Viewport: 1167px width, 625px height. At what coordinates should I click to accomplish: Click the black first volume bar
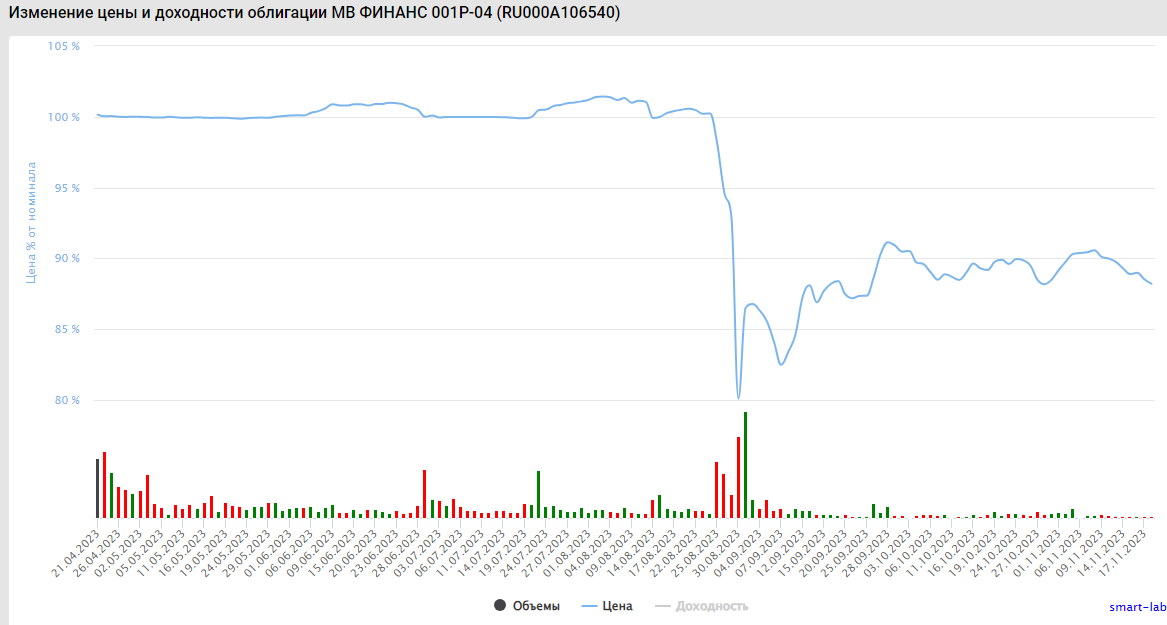coord(97,488)
